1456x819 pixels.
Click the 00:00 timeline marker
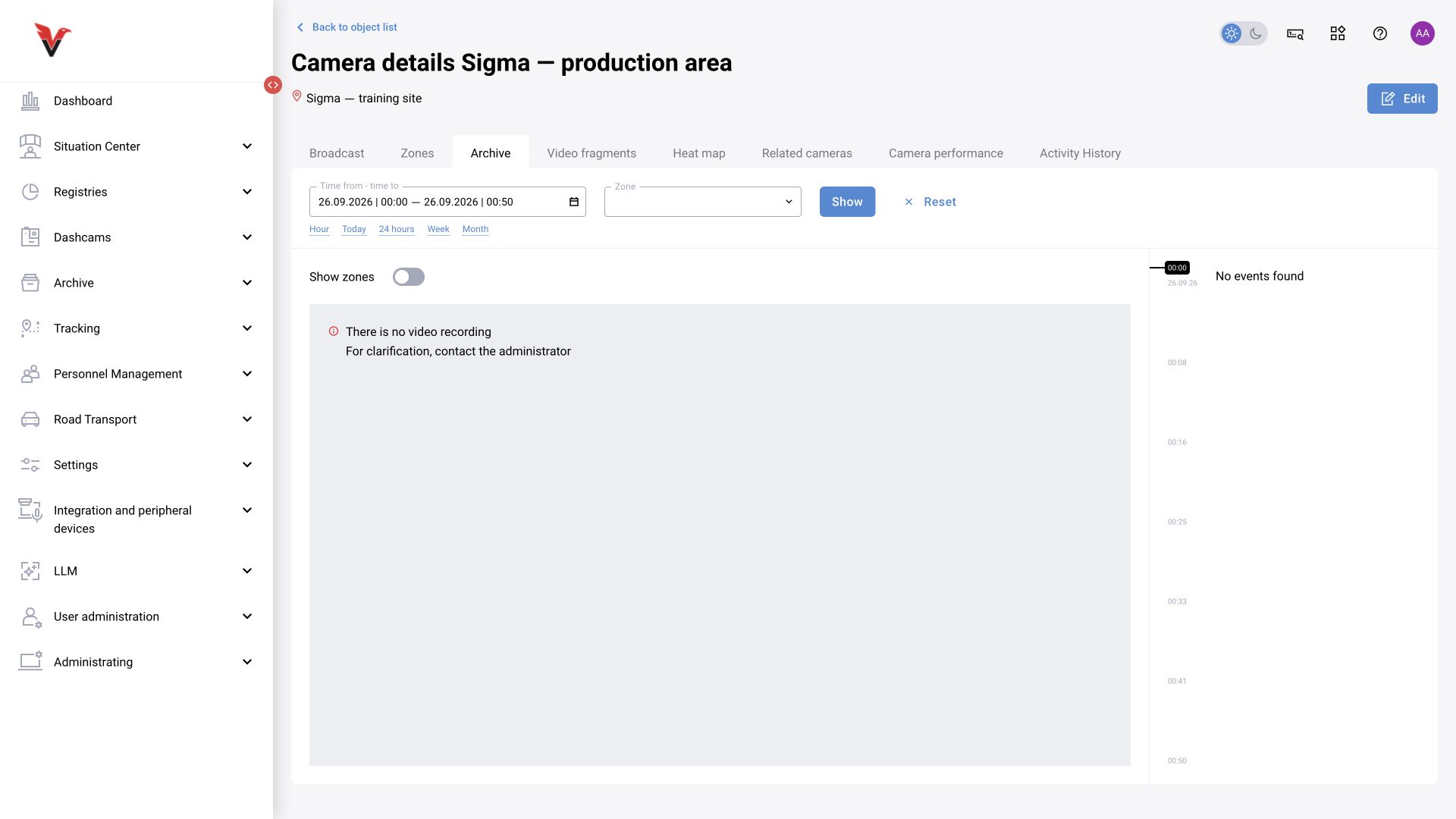click(x=1177, y=268)
